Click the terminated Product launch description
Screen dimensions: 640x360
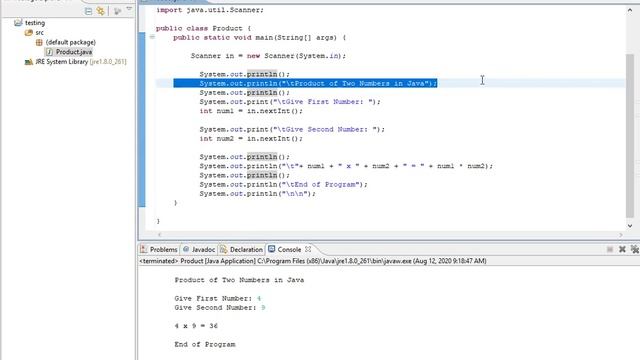313,261
